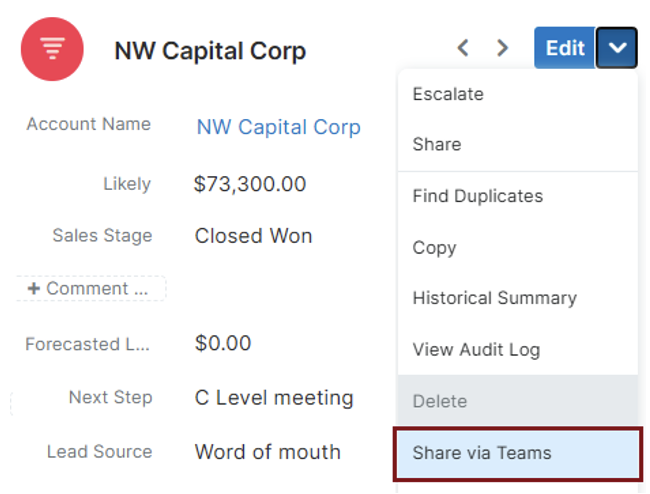Click the Comment add button

tap(90, 289)
